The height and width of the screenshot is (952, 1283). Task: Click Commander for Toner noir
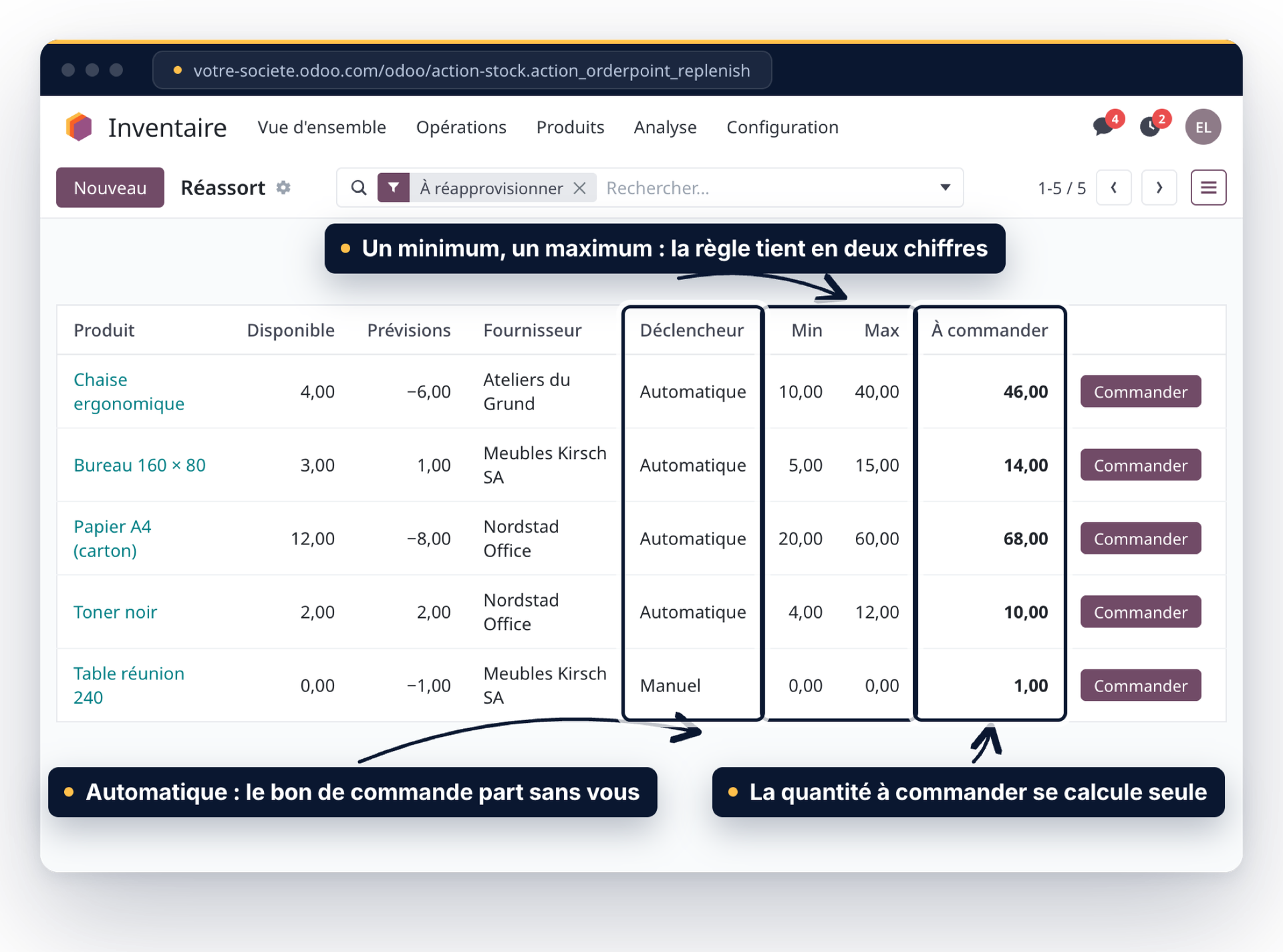tap(1141, 612)
